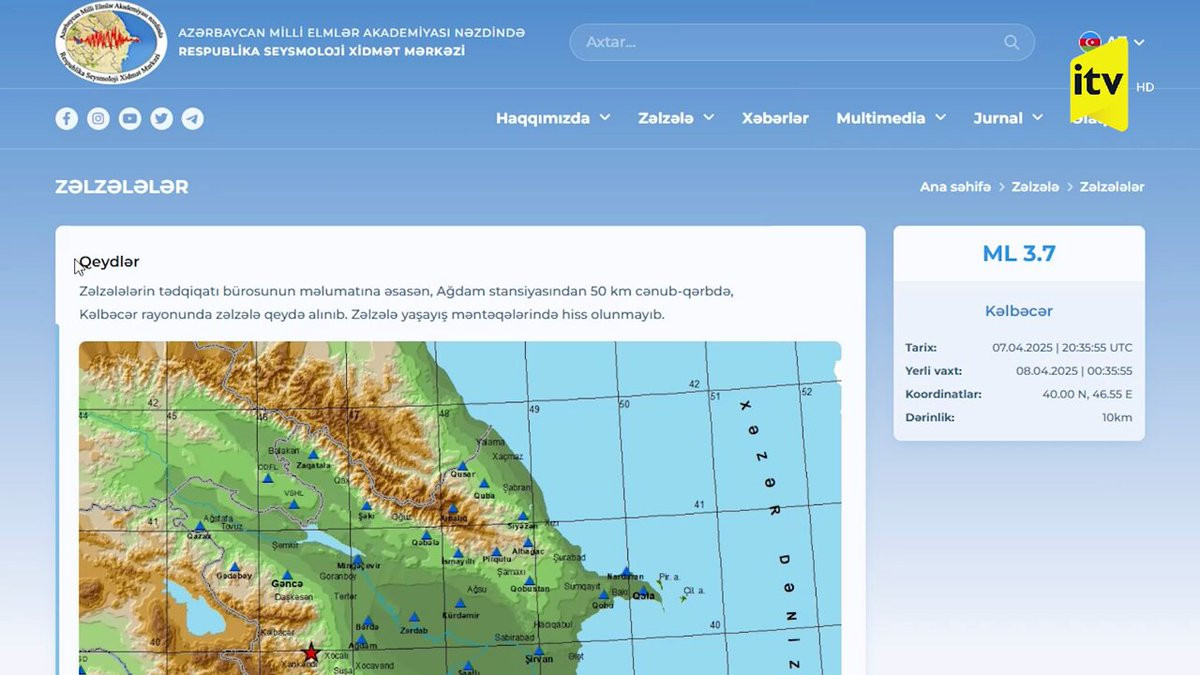Click the Şəki station triangle on map
The height and width of the screenshot is (675, 1200).
click(366, 505)
